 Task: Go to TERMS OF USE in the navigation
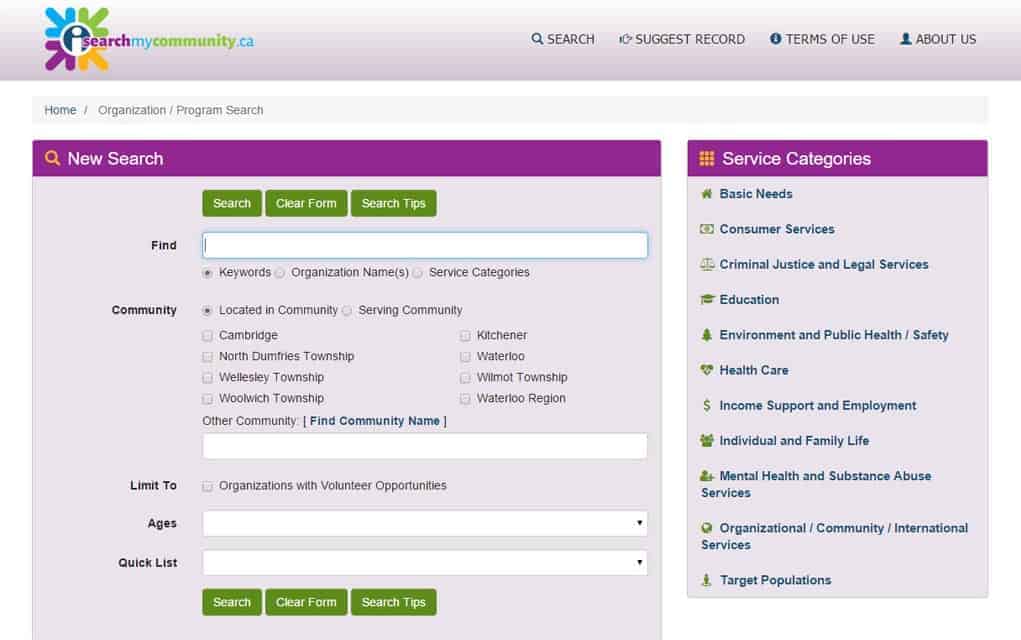822,39
